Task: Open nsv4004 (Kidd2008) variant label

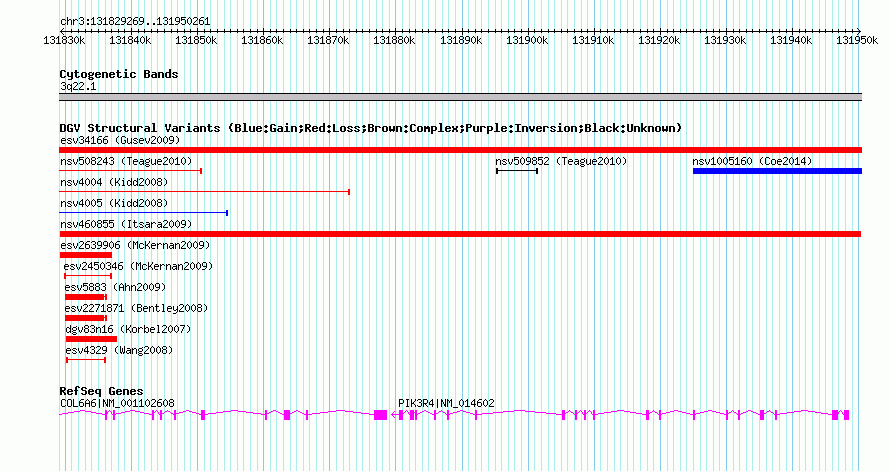Action: [x=114, y=182]
